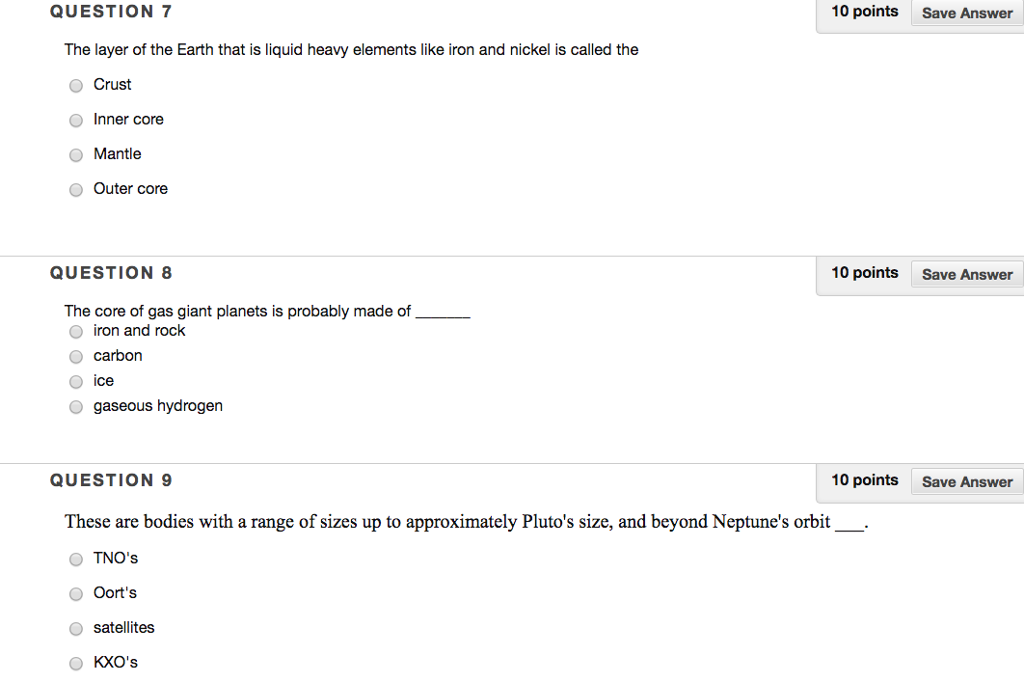This screenshot has height=683, width=1024.
Task: Click the 10 points label for Question 9
Action: (864, 480)
